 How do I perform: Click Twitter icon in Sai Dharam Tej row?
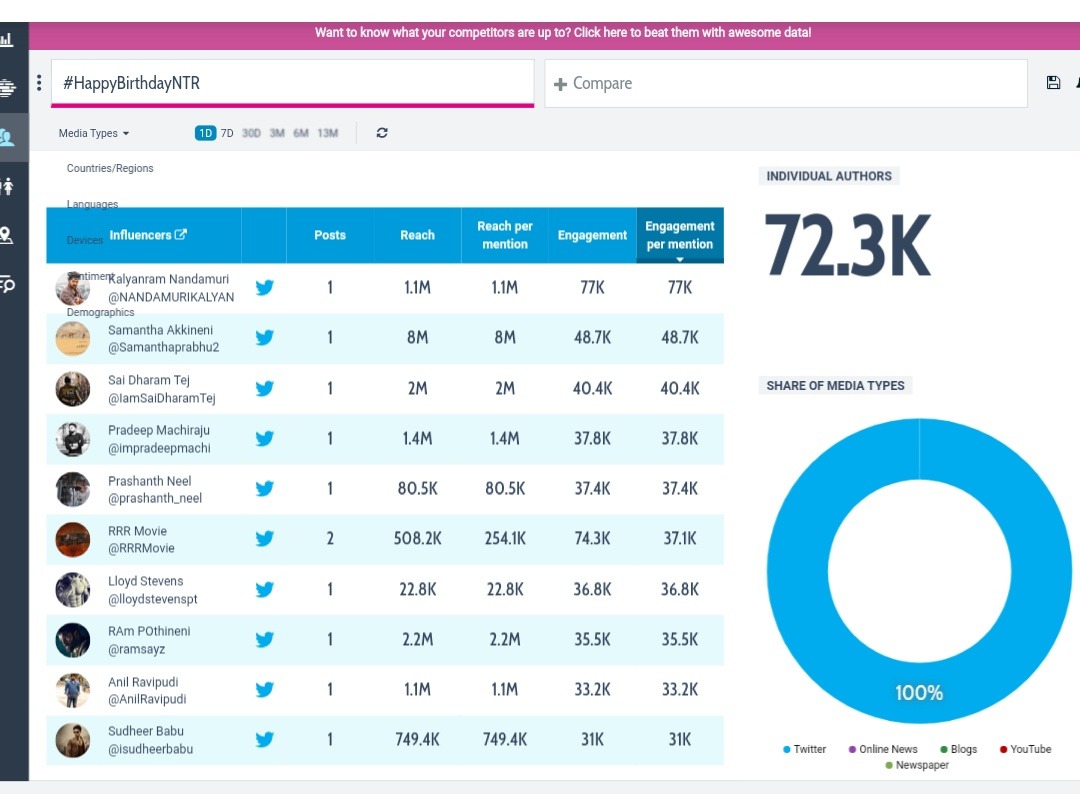(x=264, y=388)
